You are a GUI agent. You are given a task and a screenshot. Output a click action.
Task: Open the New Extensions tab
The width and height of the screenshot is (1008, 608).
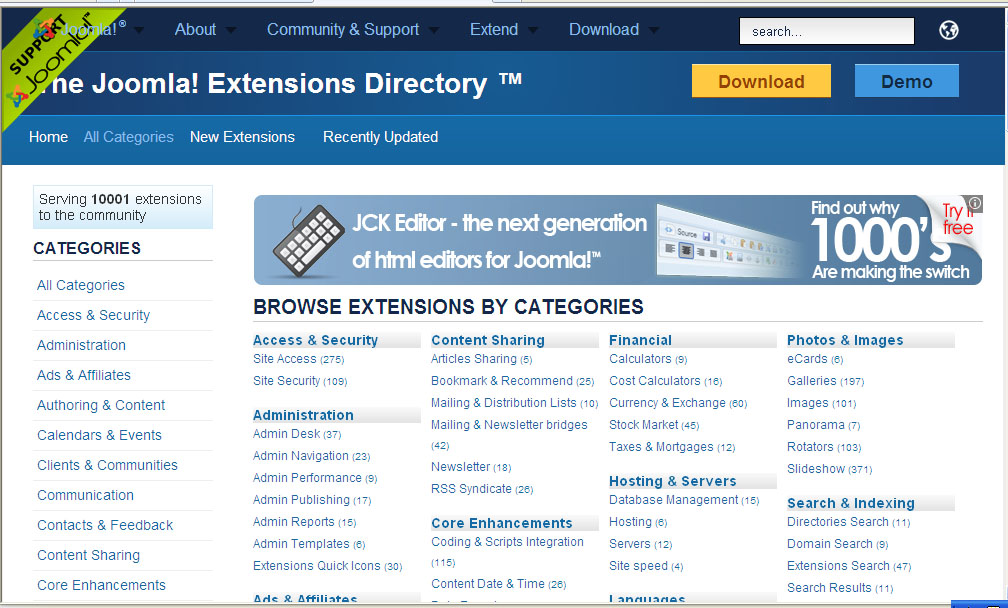click(x=242, y=137)
